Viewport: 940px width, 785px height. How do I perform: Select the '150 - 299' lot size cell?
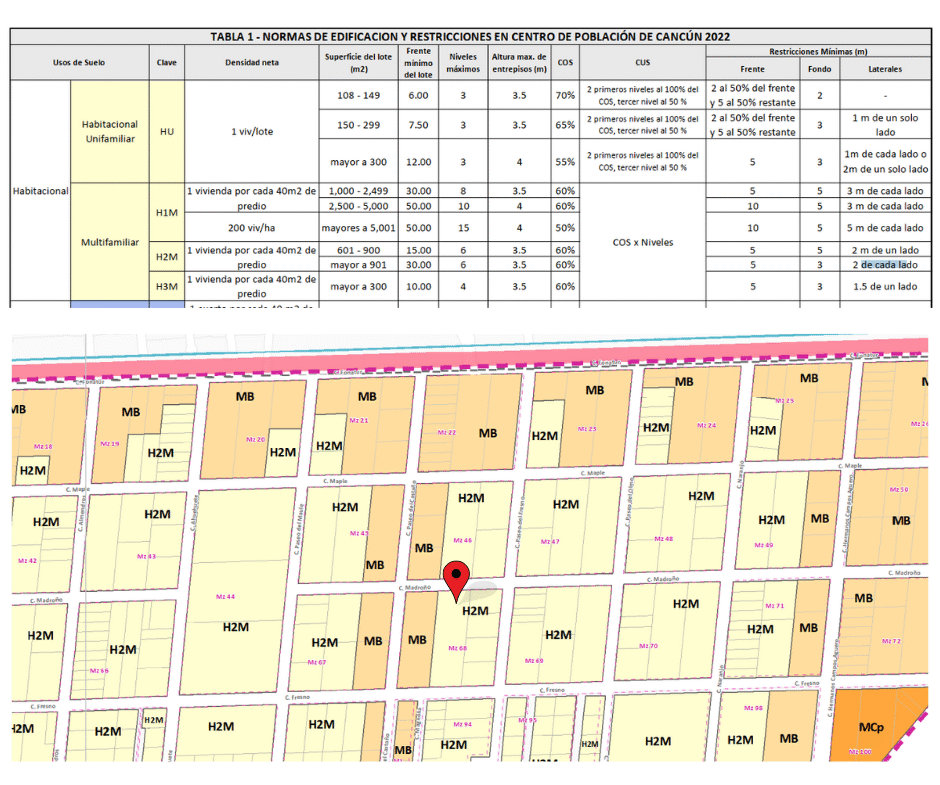pyautogui.click(x=358, y=125)
